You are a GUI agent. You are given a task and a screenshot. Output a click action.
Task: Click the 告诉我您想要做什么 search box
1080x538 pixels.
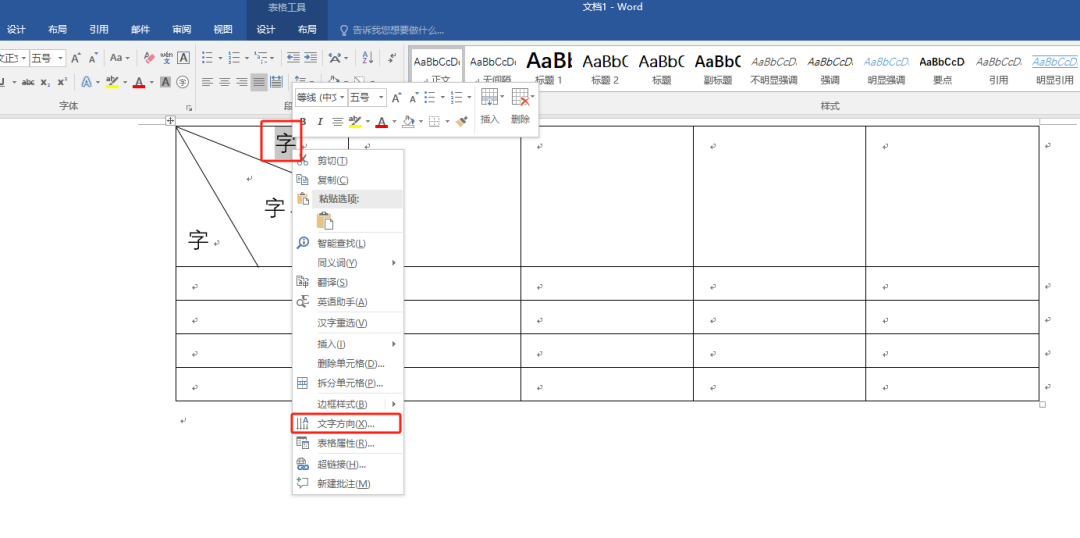[397, 30]
